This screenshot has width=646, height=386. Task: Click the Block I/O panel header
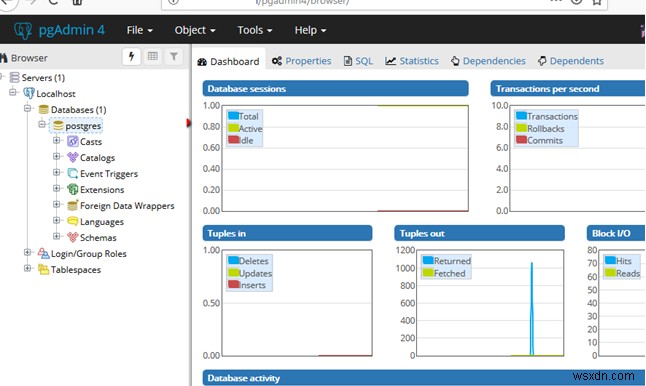pyautogui.click(x=616, y=233)
